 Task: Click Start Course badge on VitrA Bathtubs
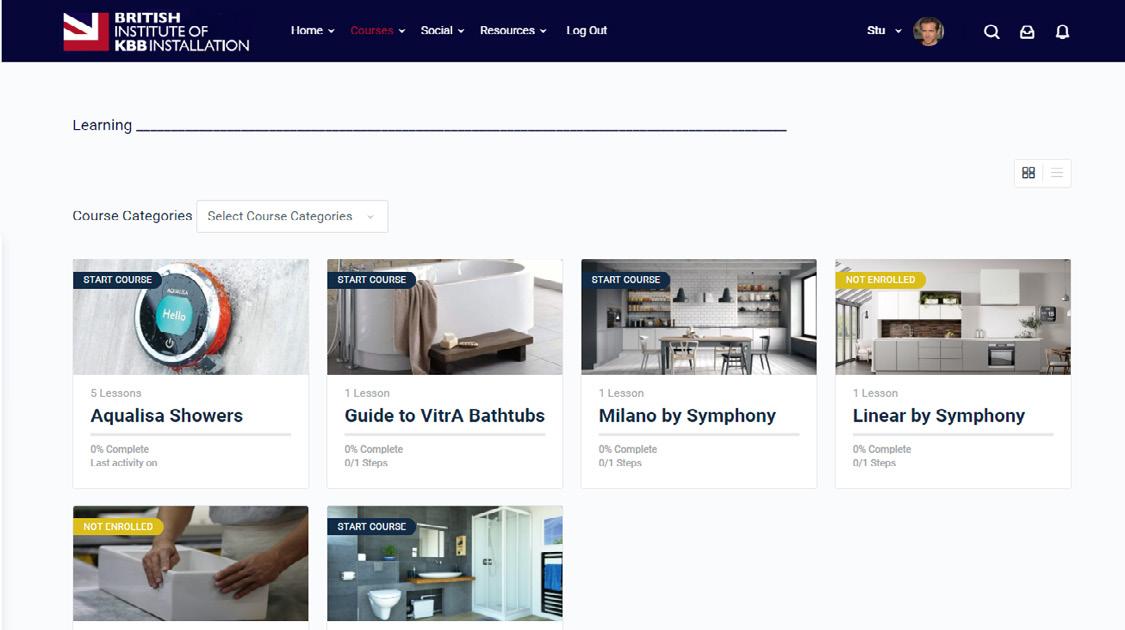(x=371, y=280)
